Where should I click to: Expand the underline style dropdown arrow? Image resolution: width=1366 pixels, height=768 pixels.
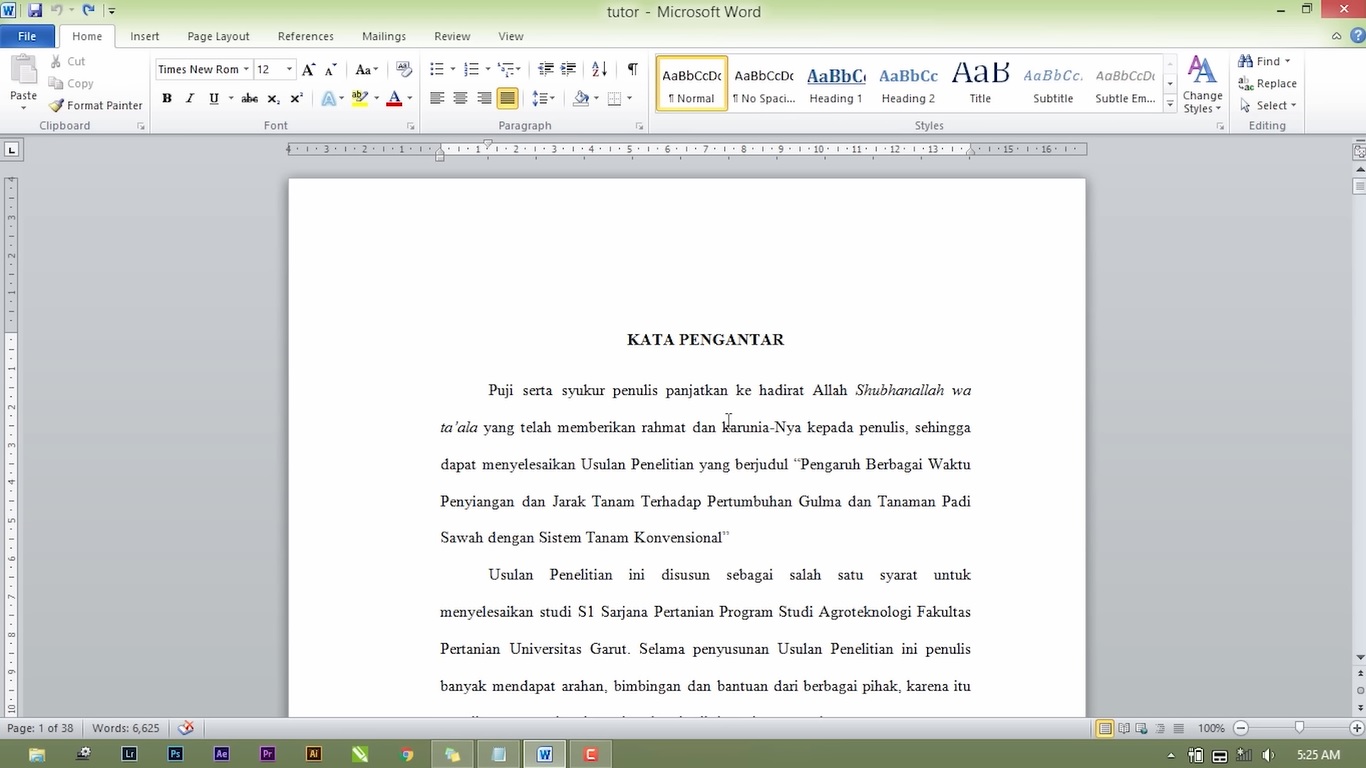coord(231,98)
